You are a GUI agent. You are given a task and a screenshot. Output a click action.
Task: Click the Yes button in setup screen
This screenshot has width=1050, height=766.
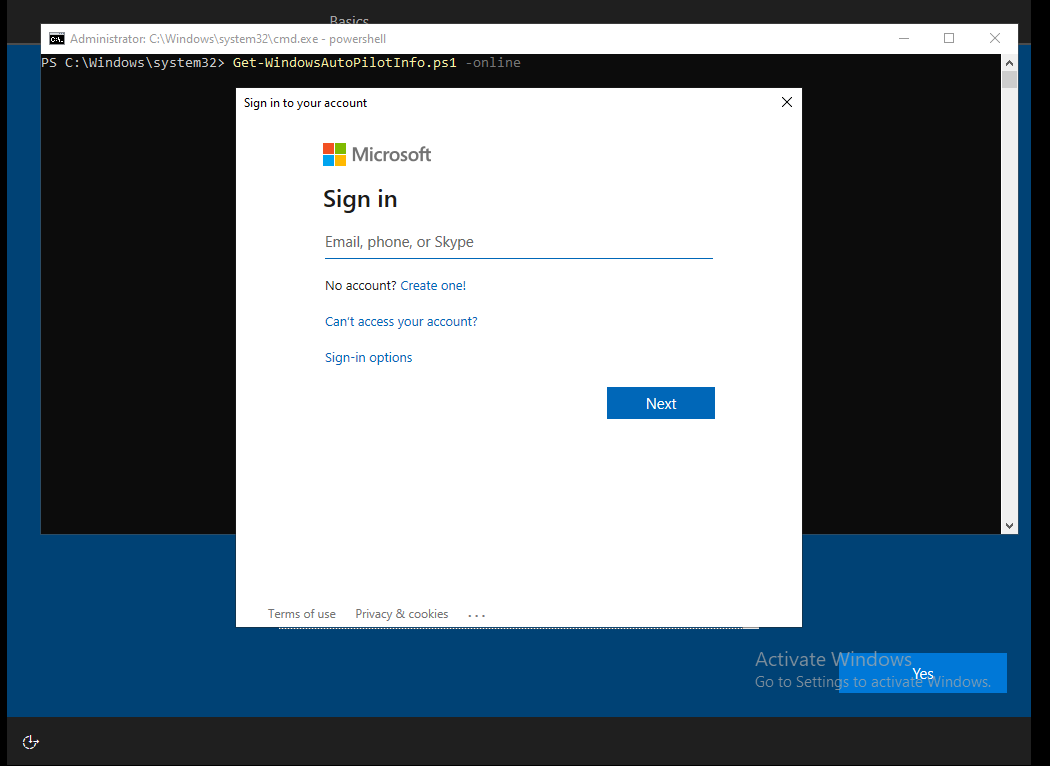coord(922,673)
